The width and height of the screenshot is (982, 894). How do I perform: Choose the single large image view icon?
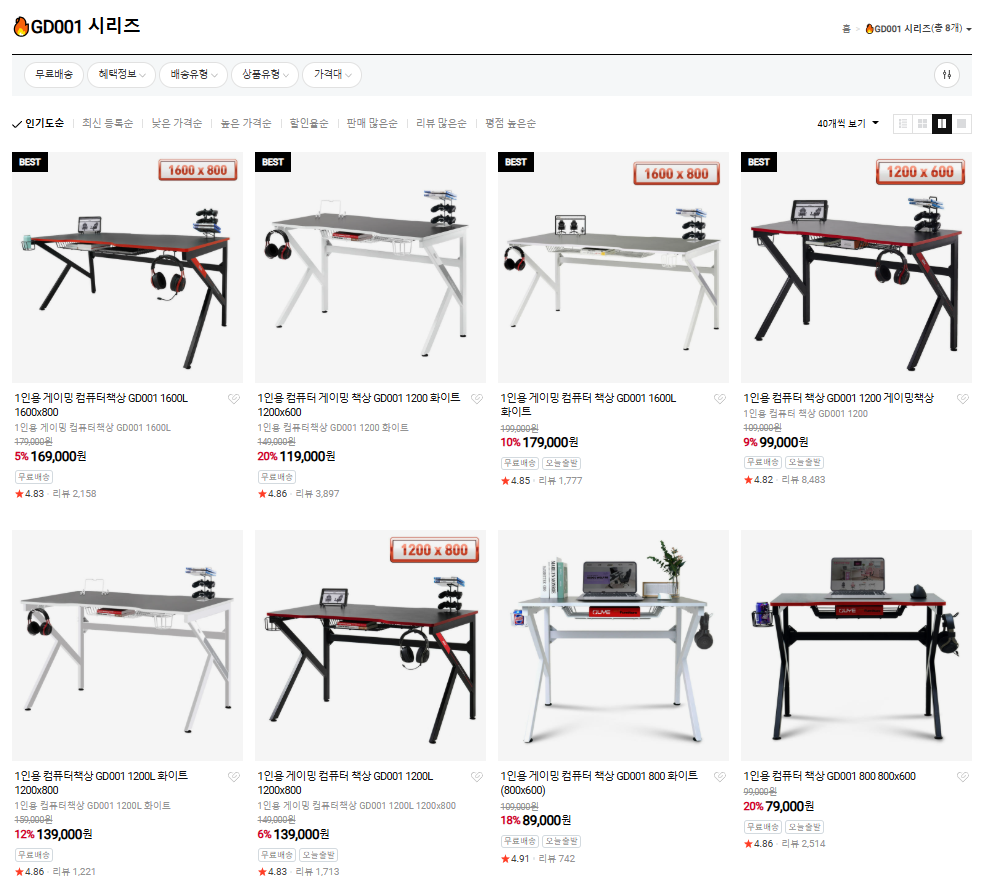[x=961, y=123]
